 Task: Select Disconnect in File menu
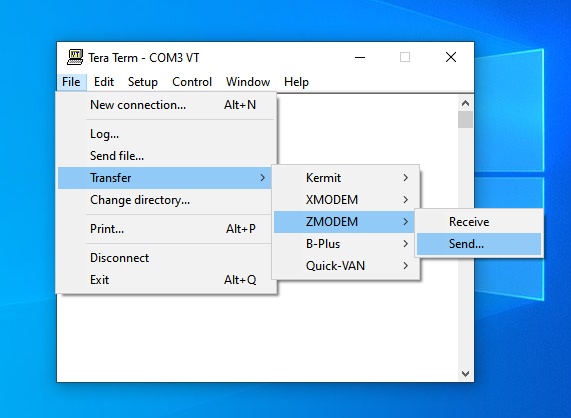click(x=166, y=258)
